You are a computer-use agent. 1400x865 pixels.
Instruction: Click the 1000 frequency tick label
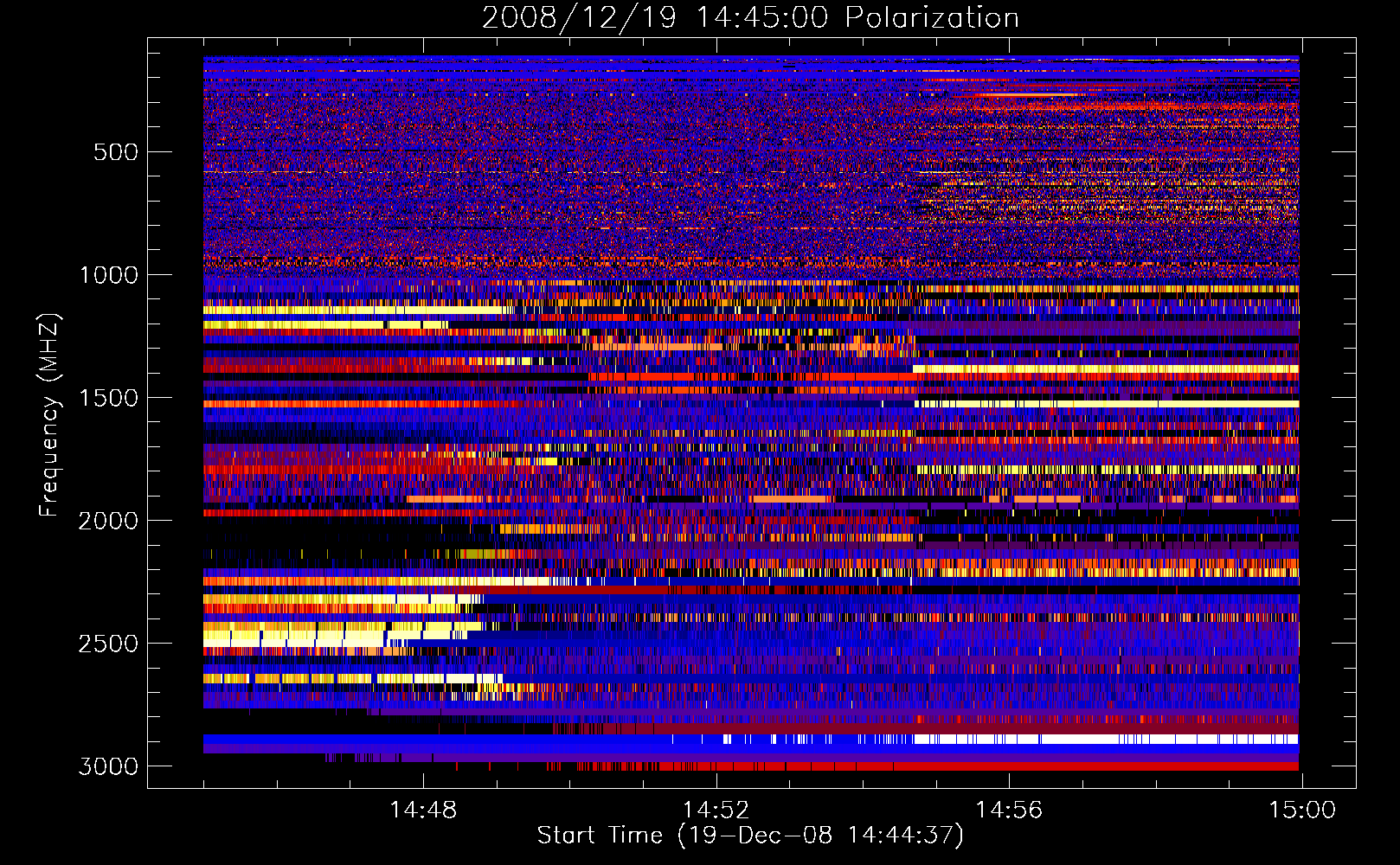pos(108,275)
